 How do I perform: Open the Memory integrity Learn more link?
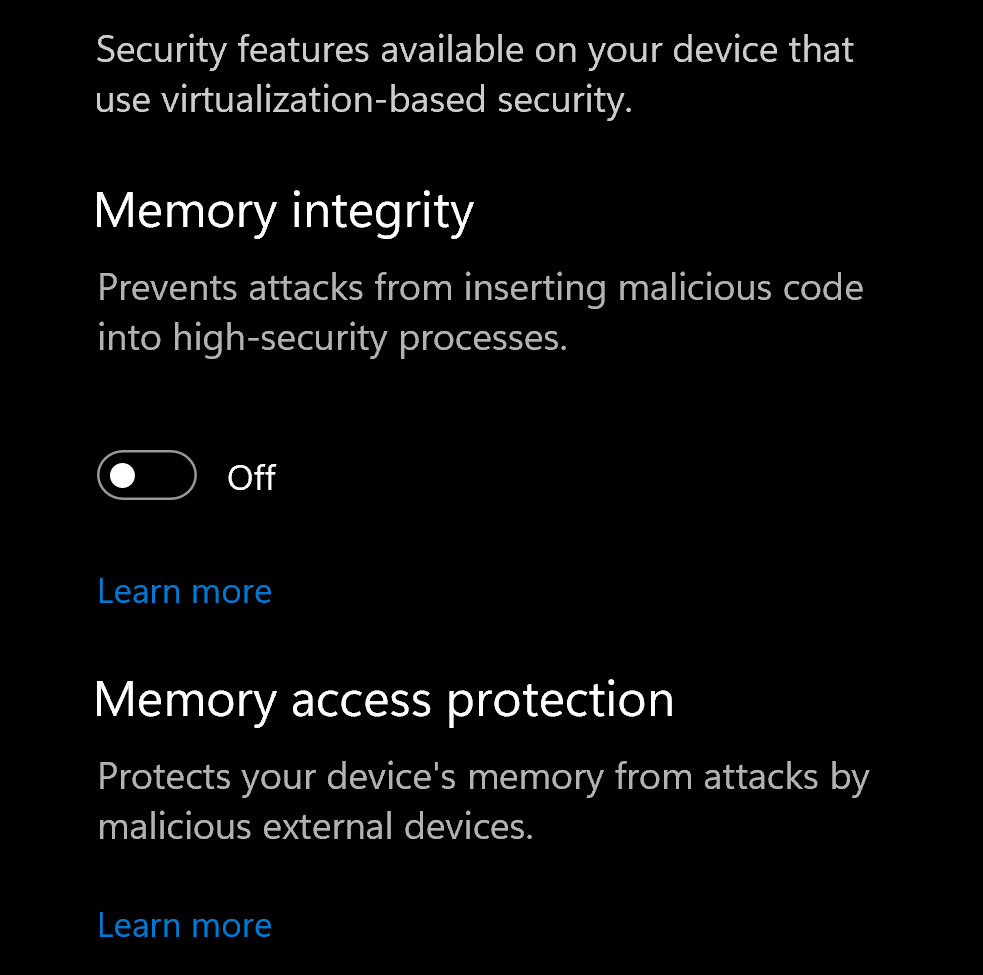coord(184,591)
